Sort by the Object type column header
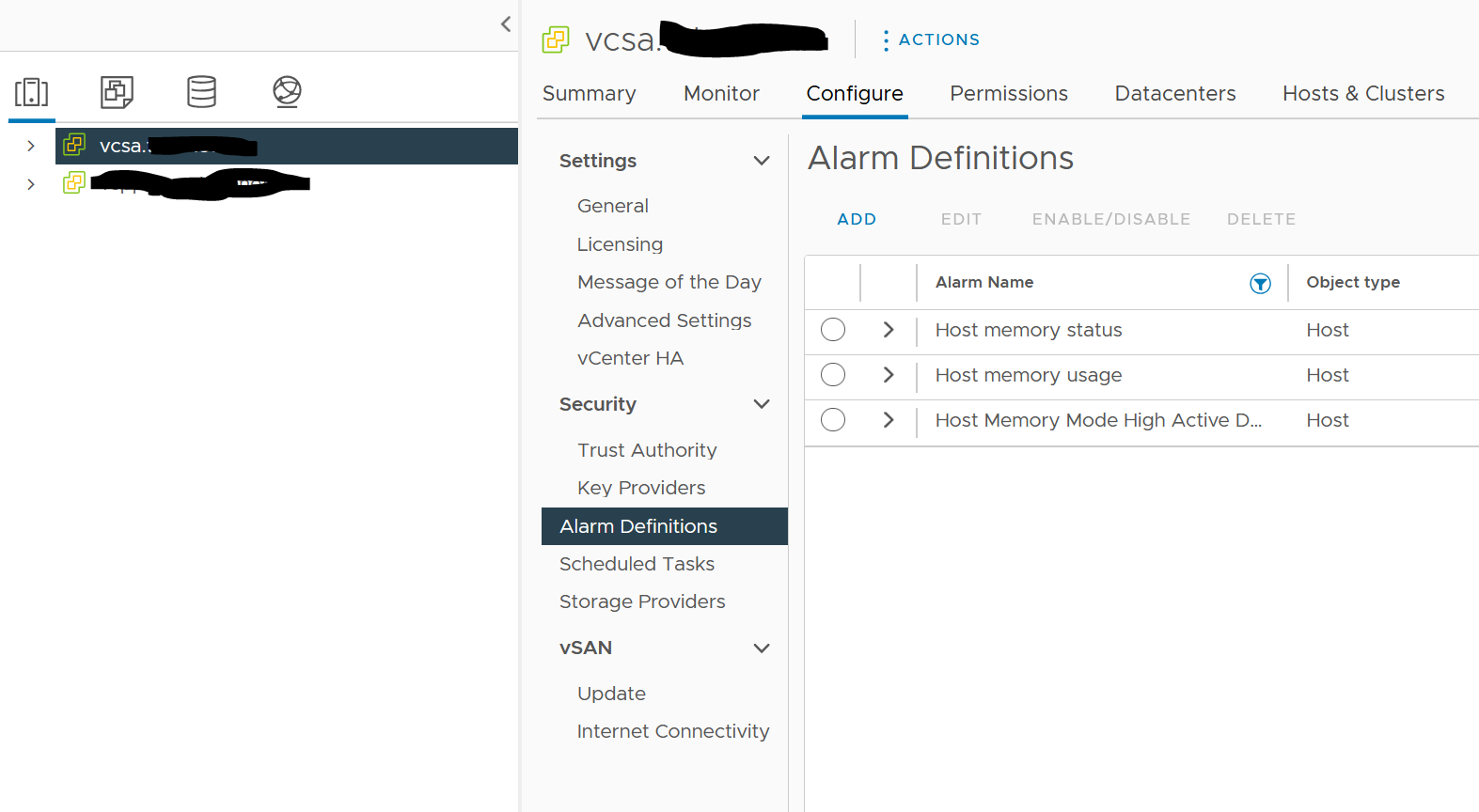Image resolution: width=1479 pixels, height=812 pixels. click(x=1352, y=282)
